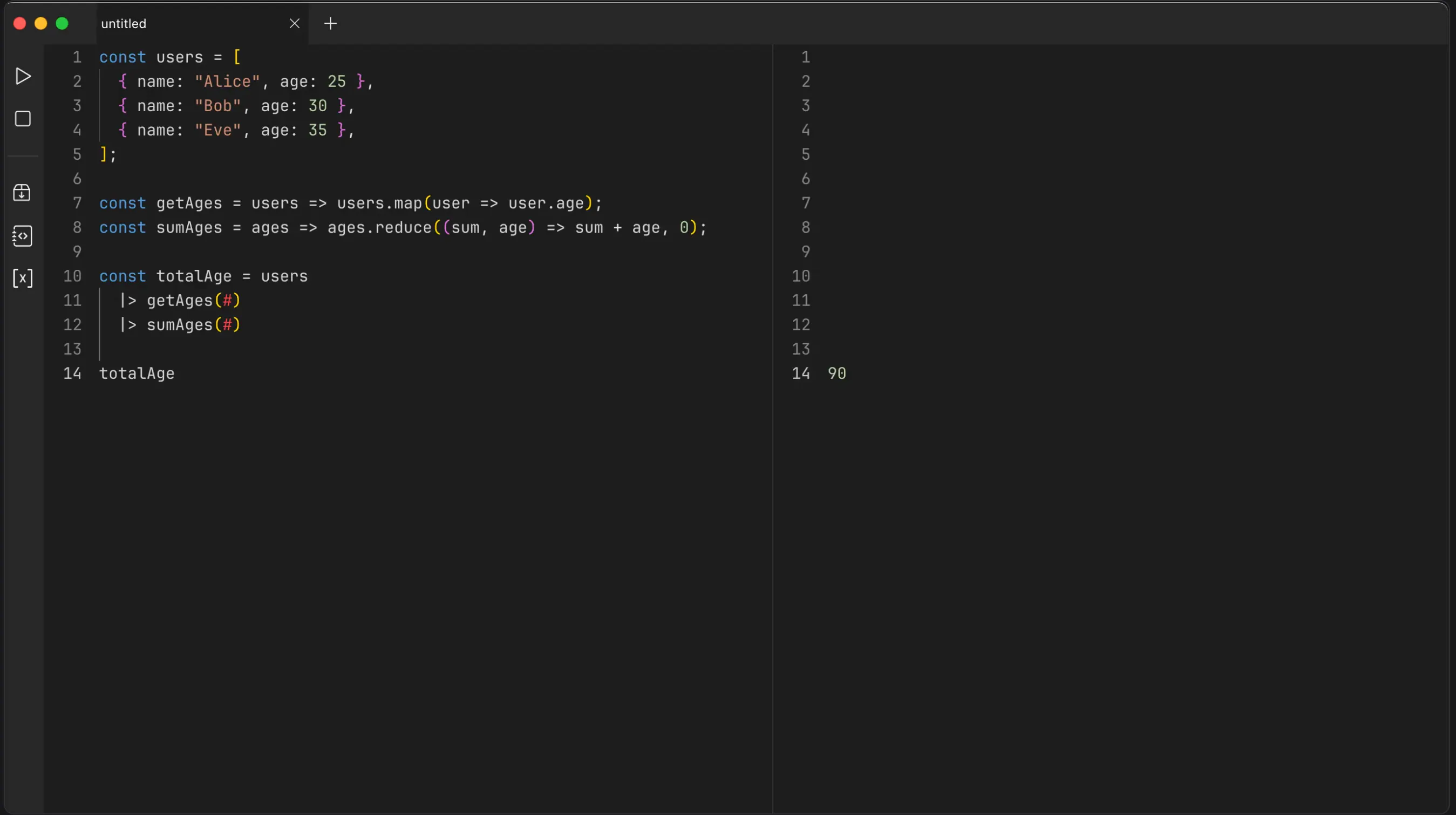
Task: Click users.map call on line 7
Action: 380,203
